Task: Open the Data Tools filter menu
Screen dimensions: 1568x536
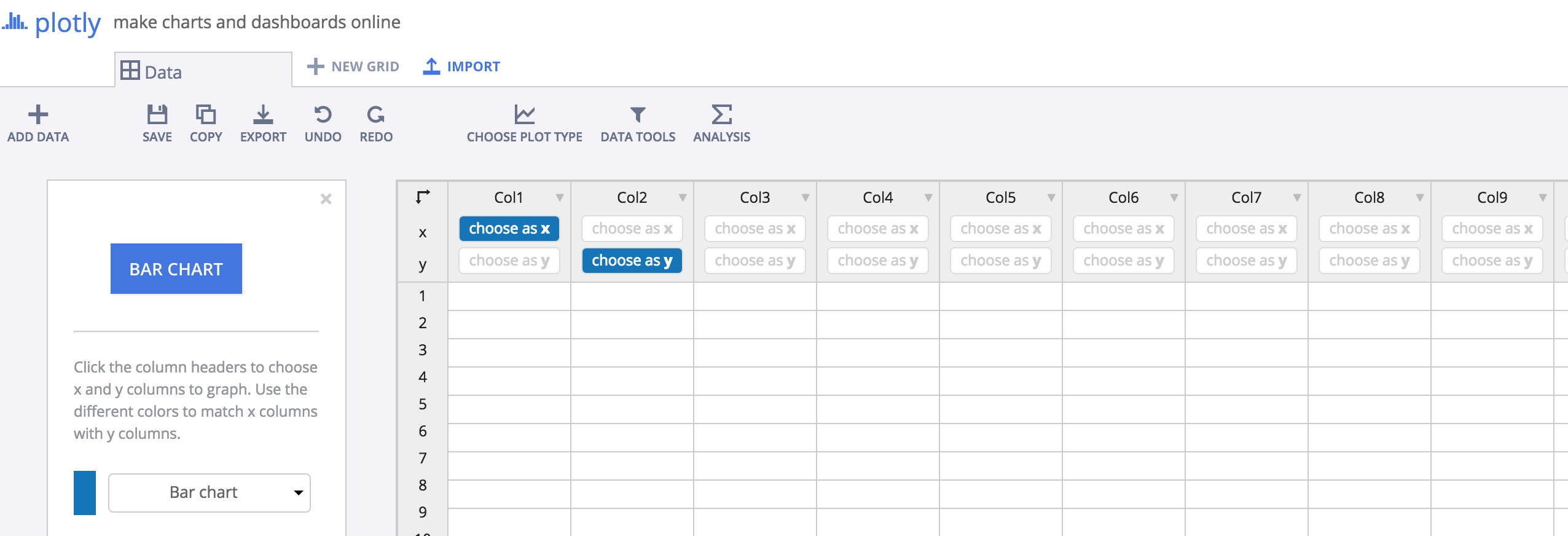Action: pyautogui.click(x=638, y=124)
